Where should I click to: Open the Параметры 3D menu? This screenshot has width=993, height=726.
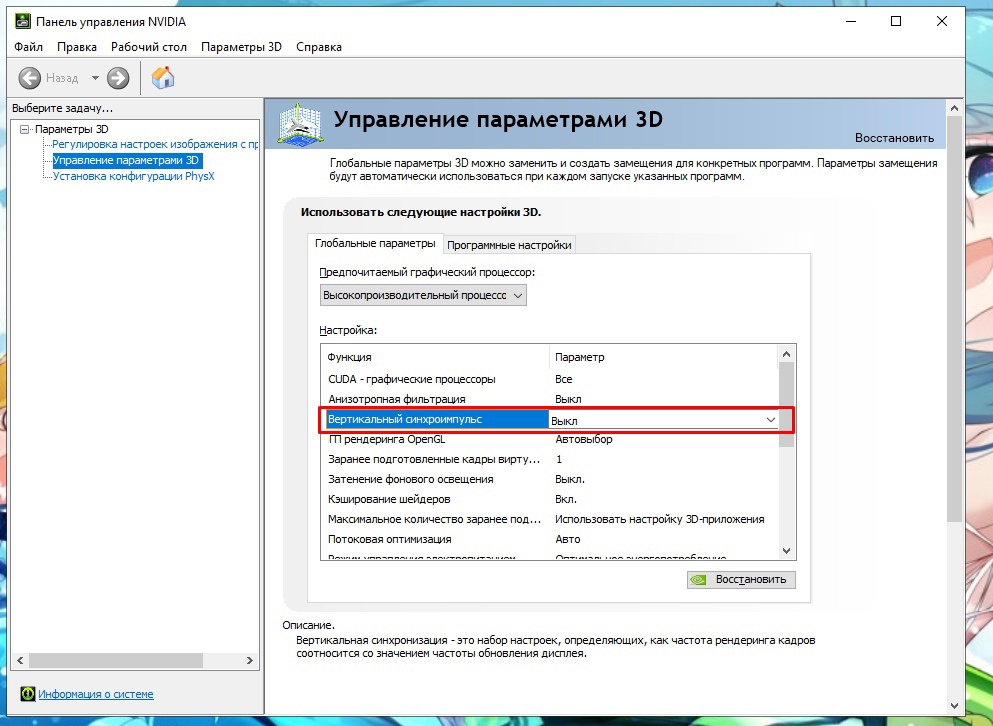(241, 47)
